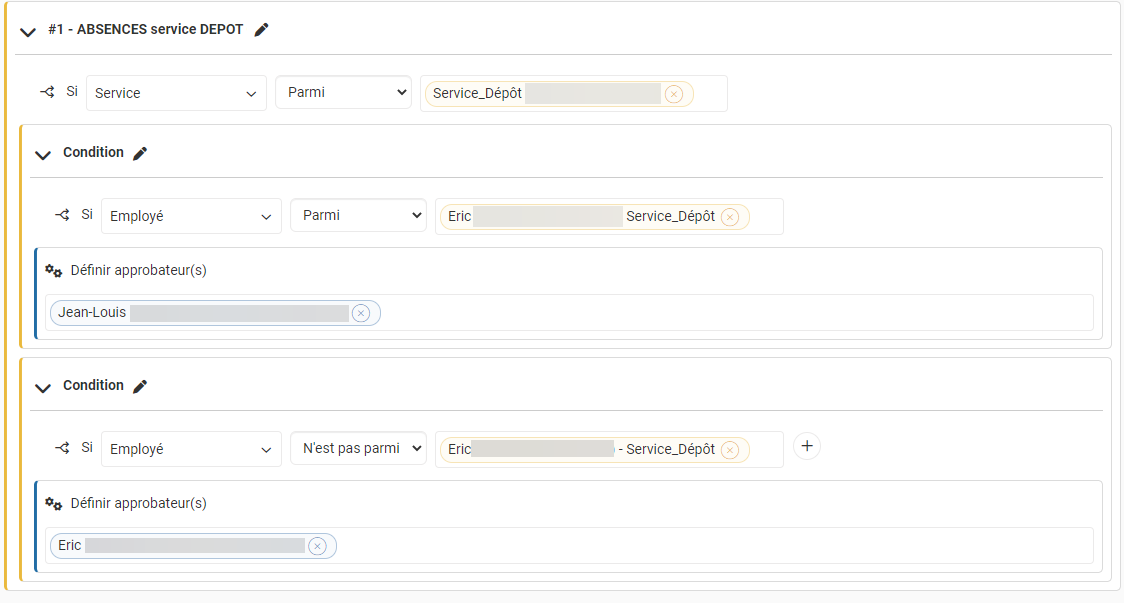The image size is (1124, 603).
Task: Open first condition's Employé dropdown
Action: (x=191, y=216)
